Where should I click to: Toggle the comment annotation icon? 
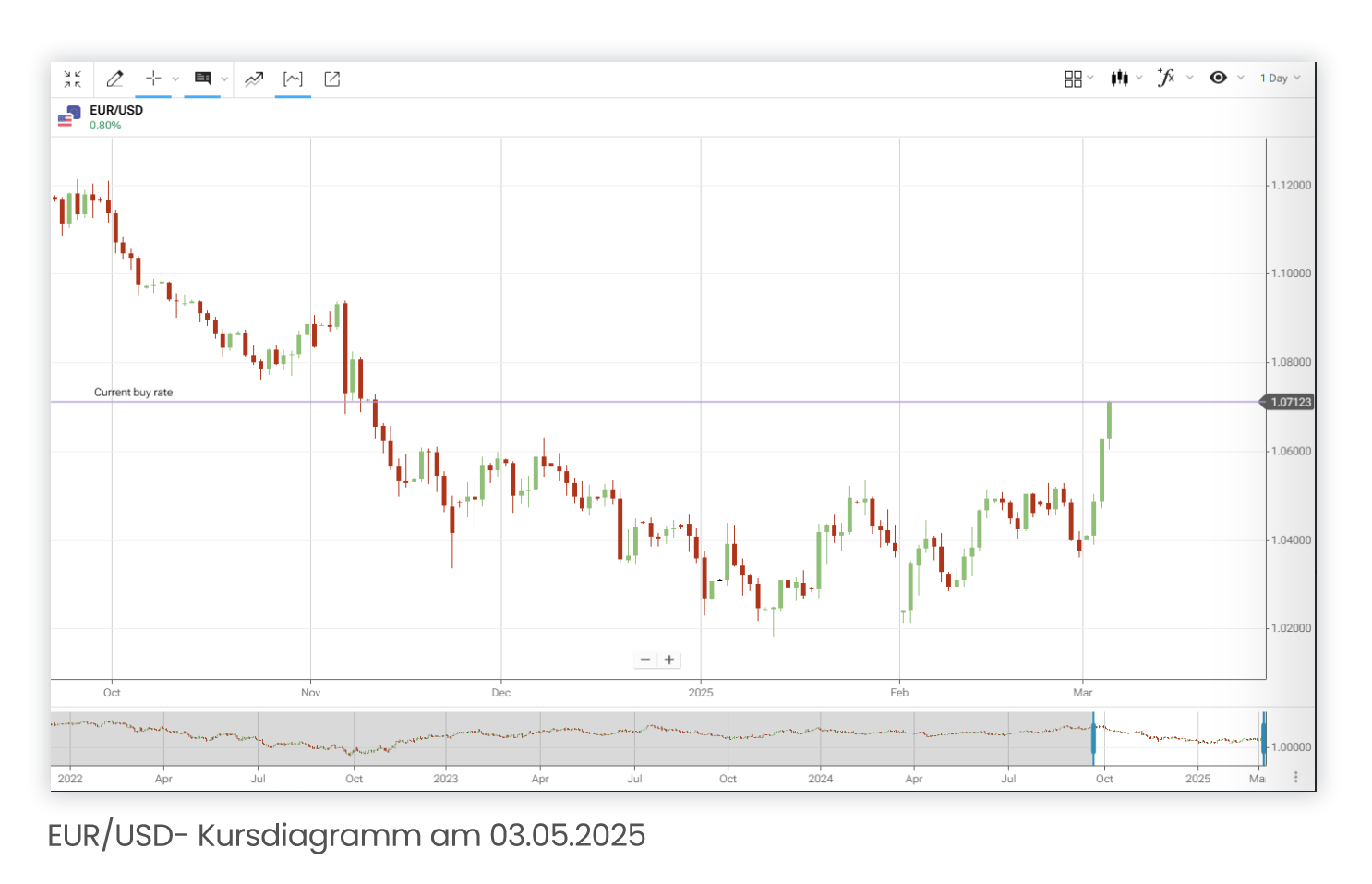click(202, 79)
